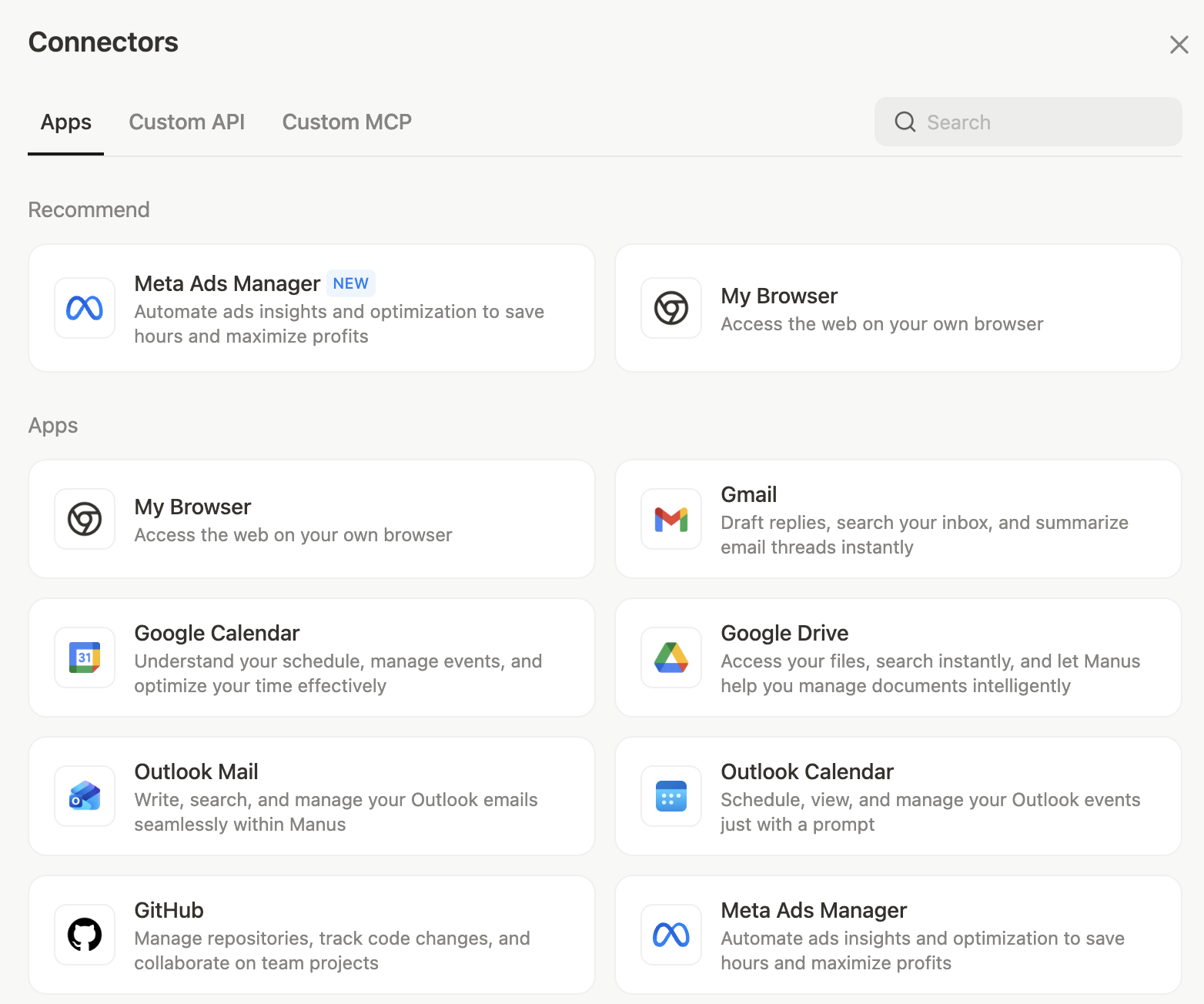Viewport: 1204px width, 1004px height.
Task: Click the Chrome icon in Recommend section
Action: point(671,308)
